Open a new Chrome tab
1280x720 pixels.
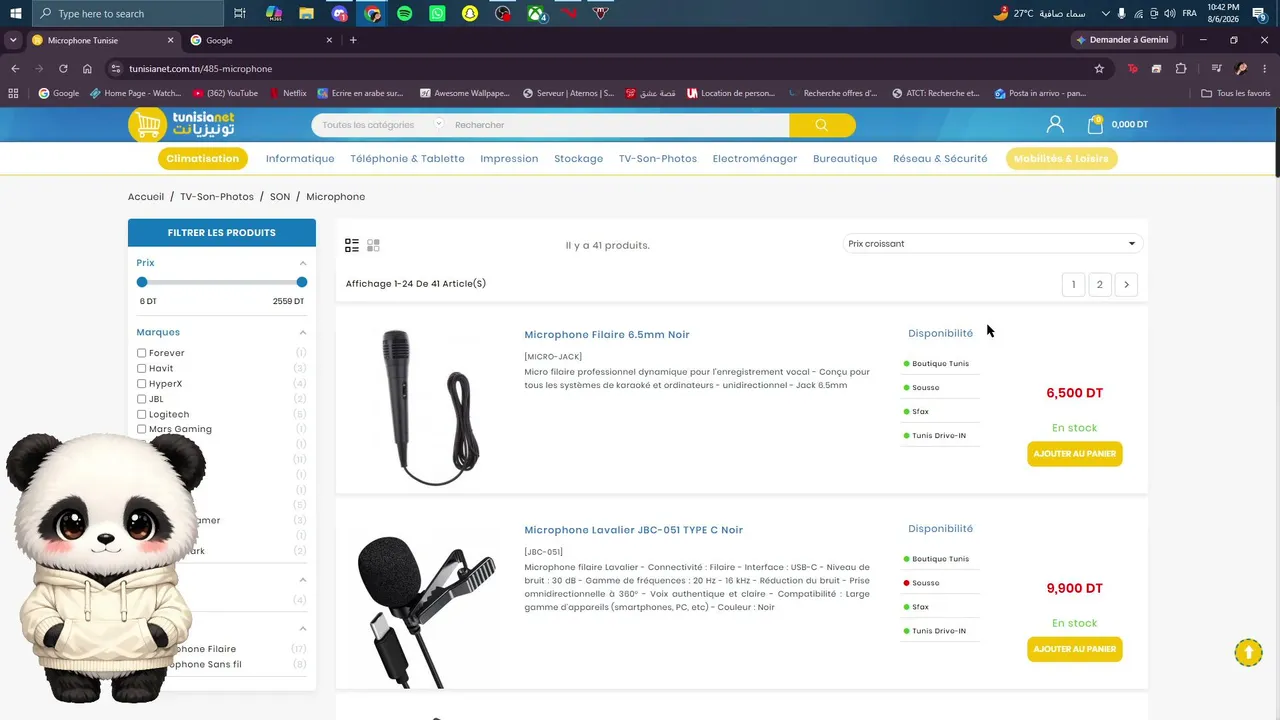tap(353, 40)
